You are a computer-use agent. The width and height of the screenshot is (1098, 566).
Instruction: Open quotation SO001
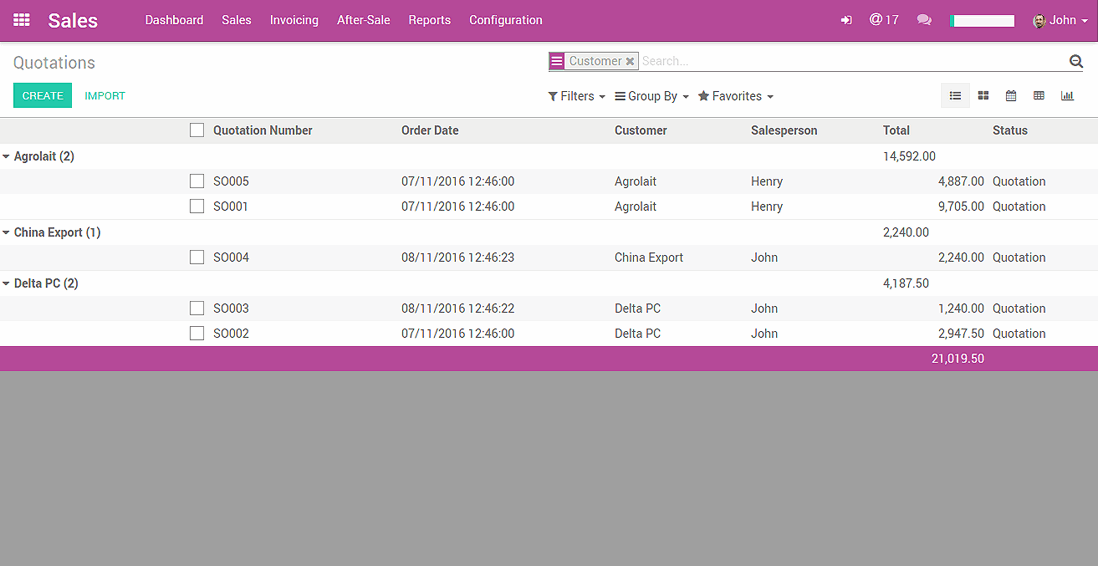pos(231,207)
